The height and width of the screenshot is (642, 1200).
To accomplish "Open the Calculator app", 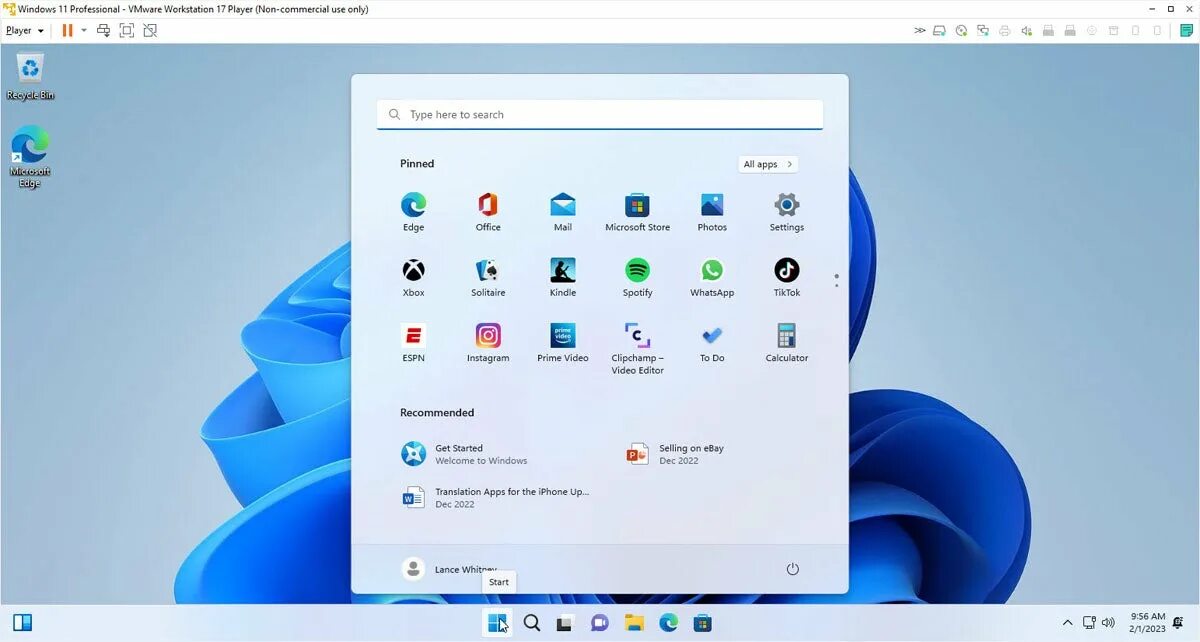I will point(787,343).
